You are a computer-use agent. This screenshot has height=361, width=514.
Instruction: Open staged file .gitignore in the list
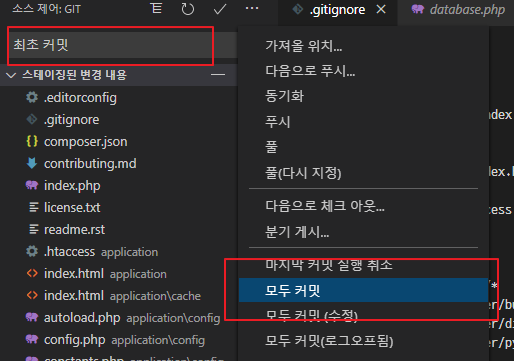tap(72, 120)
